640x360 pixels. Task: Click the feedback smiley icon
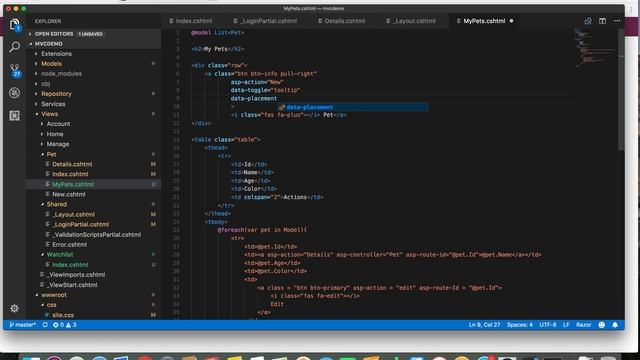tap(602, 325)
